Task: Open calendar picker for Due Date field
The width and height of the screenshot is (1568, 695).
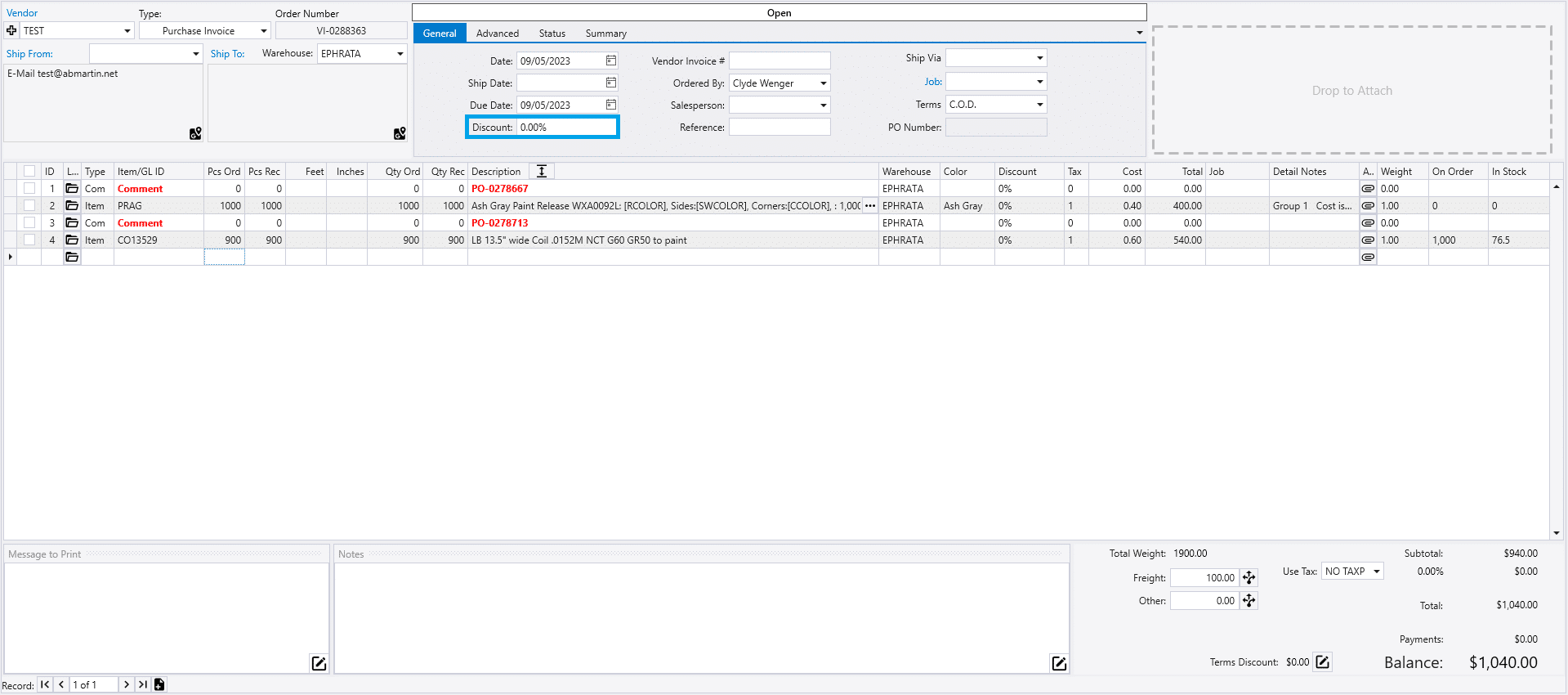Action: (x=610, y=105)
